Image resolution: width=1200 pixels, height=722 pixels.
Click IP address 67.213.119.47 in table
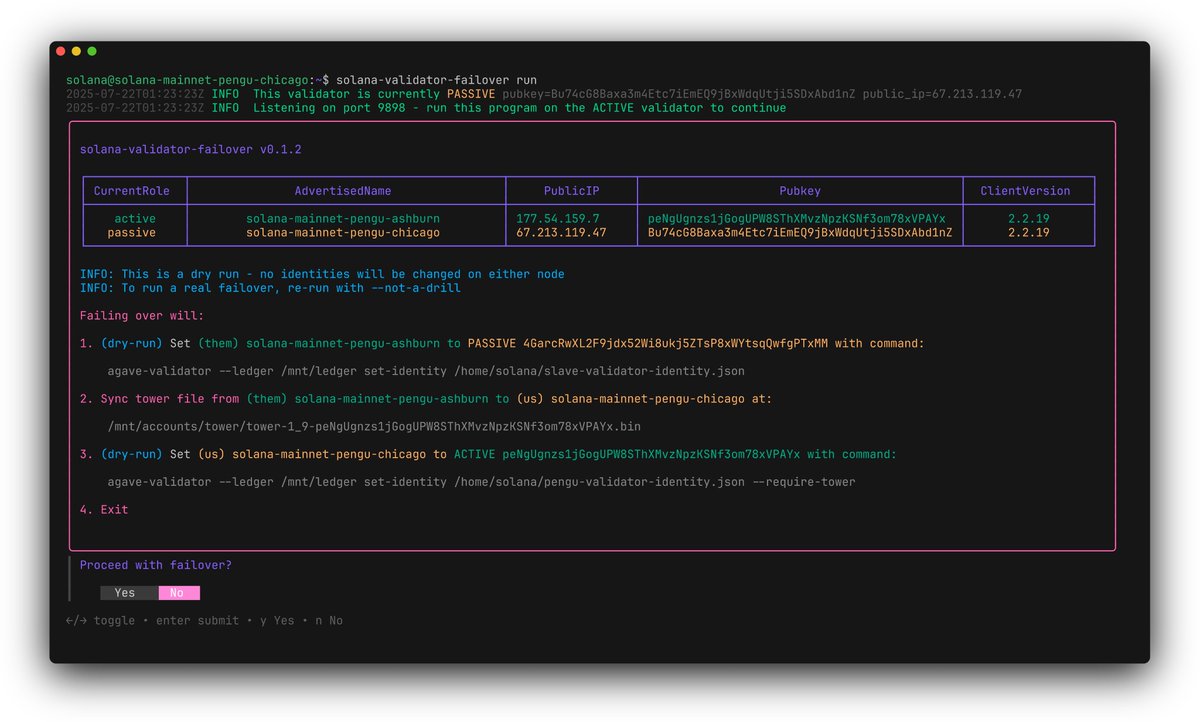coord(561,233)
